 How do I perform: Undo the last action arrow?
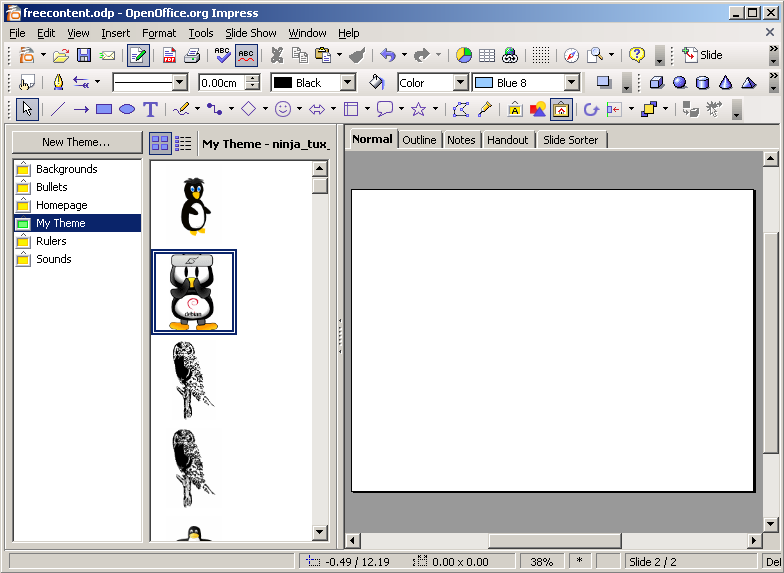(388, 56)
